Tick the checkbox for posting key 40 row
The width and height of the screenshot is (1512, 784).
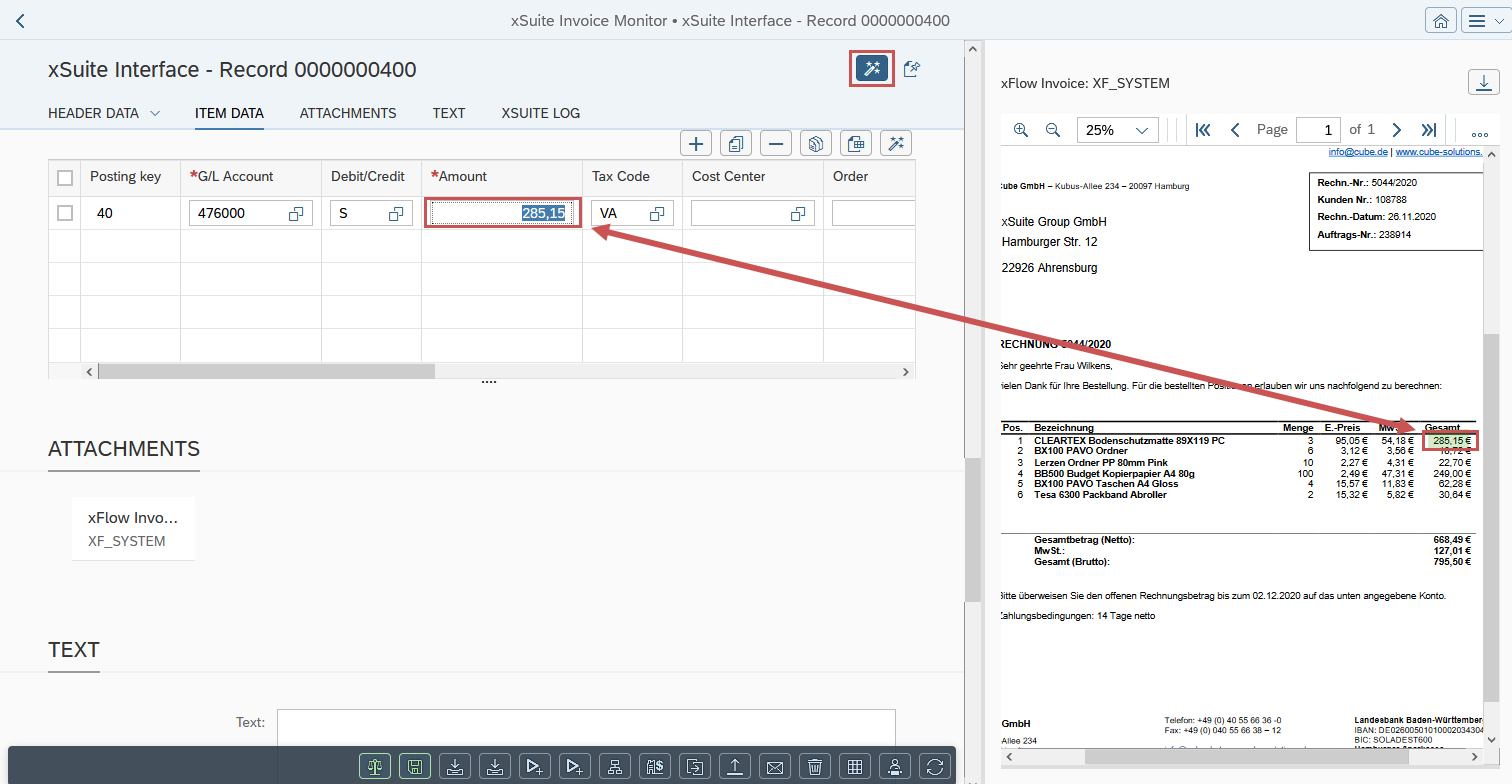tap(65, 213)
